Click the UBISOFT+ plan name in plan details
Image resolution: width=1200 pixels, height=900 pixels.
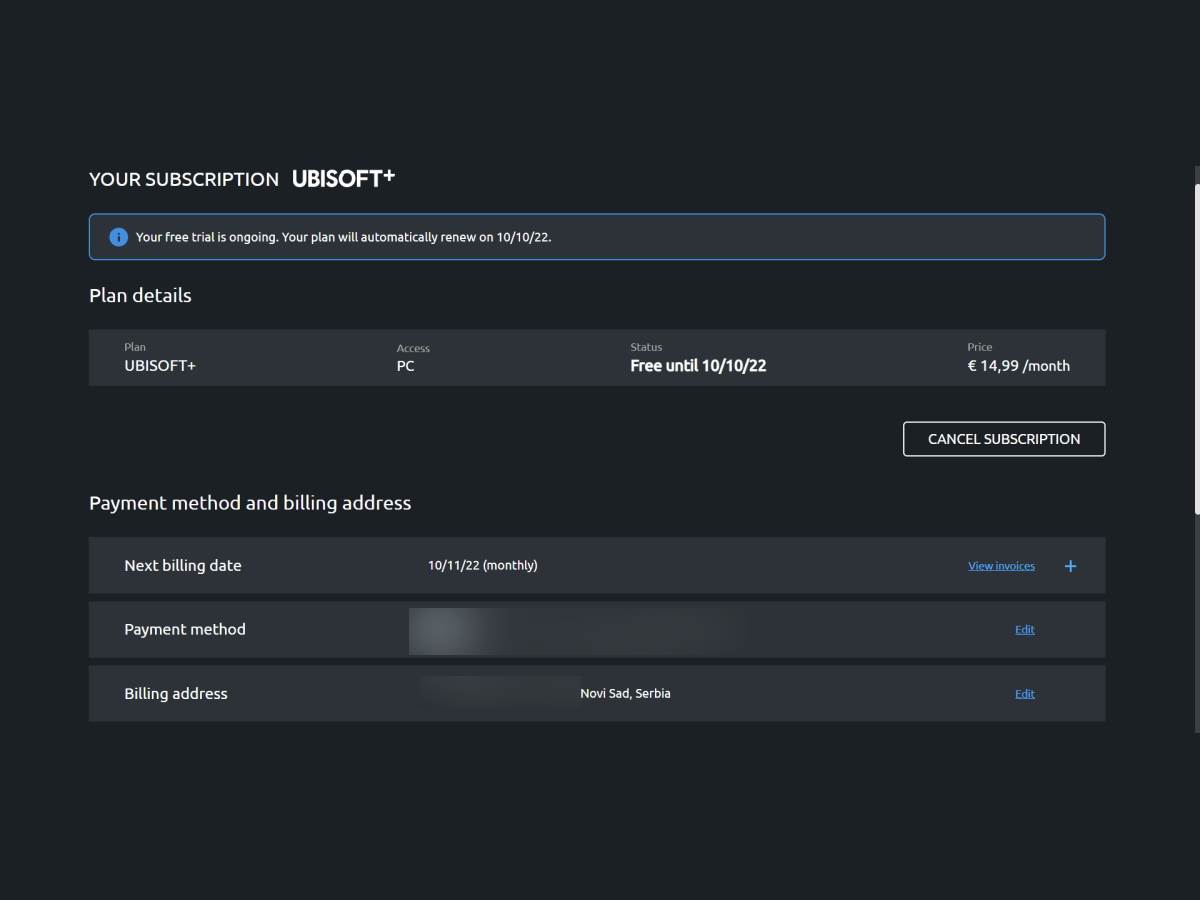pos(160,366)
